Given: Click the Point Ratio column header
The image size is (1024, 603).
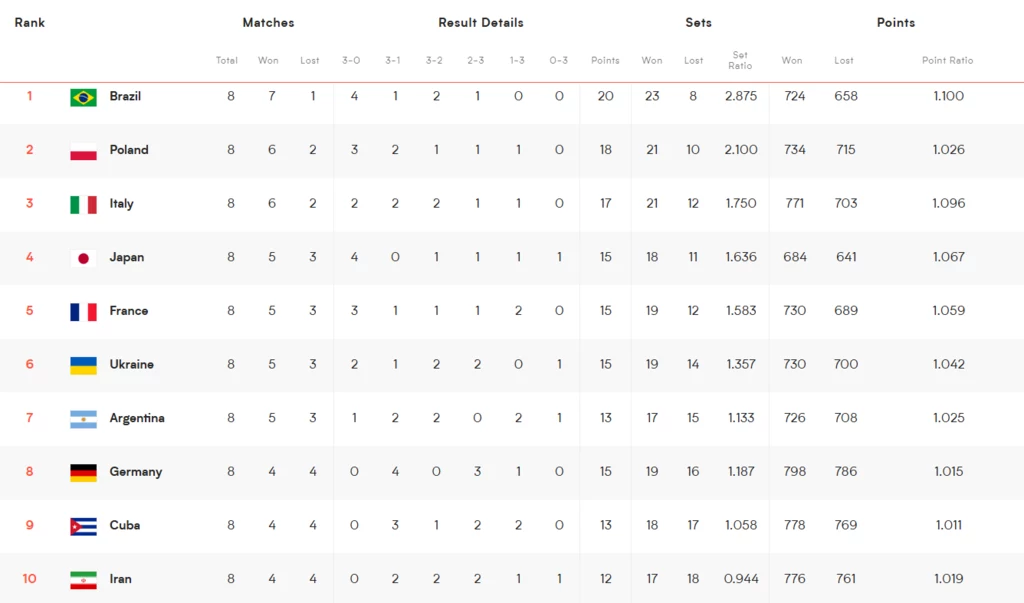Looking at the screenshot, I should tap(947, 60).
